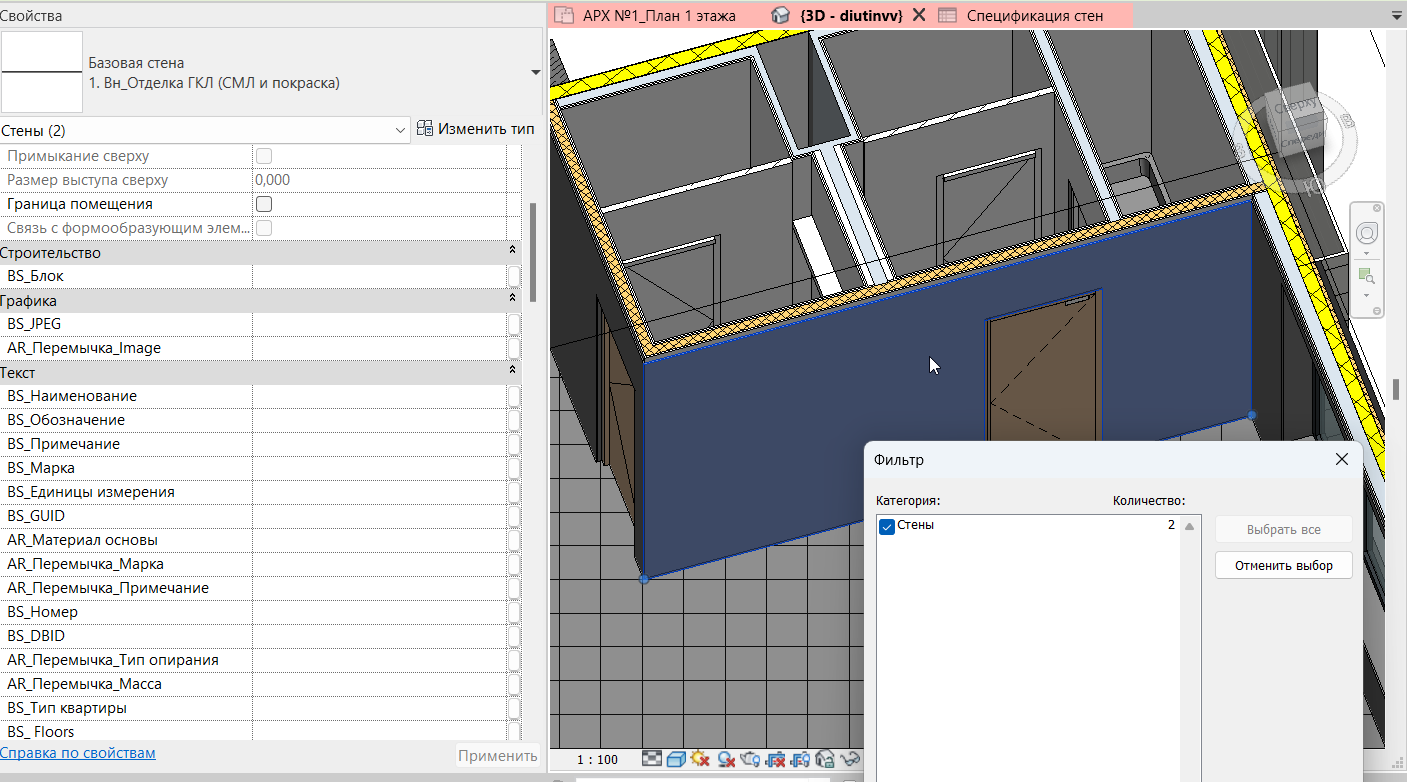Open the rendering dialog teapot icon
This screenshot has height=782, width=1407.
pos(750,760)
